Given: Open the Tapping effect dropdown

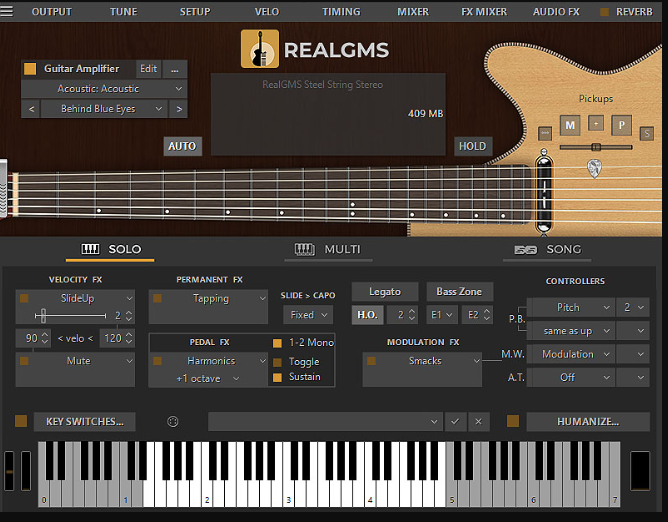Looking at the screenshot, I should pyautogui.click(x=214, y=298).
